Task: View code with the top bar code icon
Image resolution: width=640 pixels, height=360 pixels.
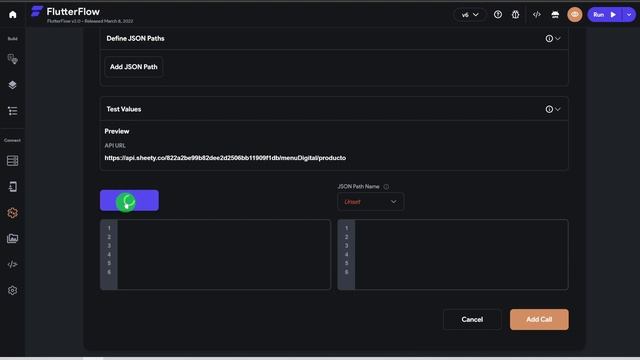Action: click(536, 15)
